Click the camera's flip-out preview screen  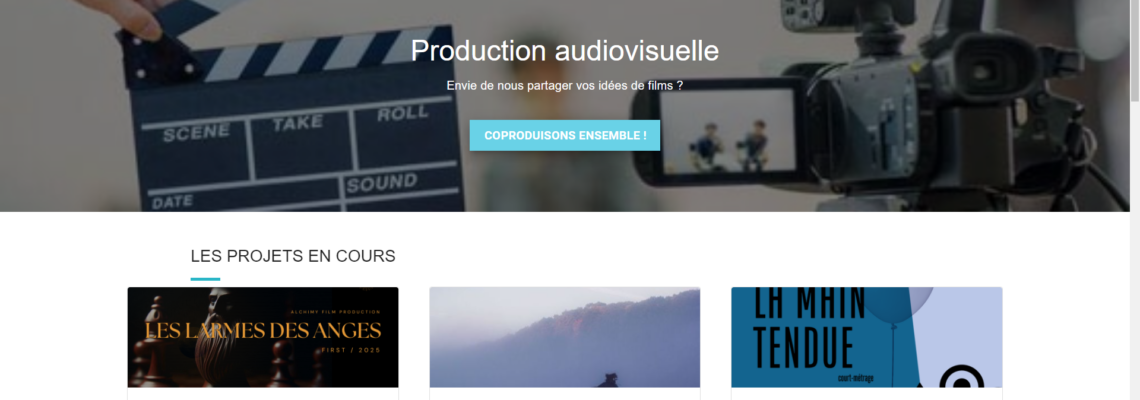click(x=728, y=131)
